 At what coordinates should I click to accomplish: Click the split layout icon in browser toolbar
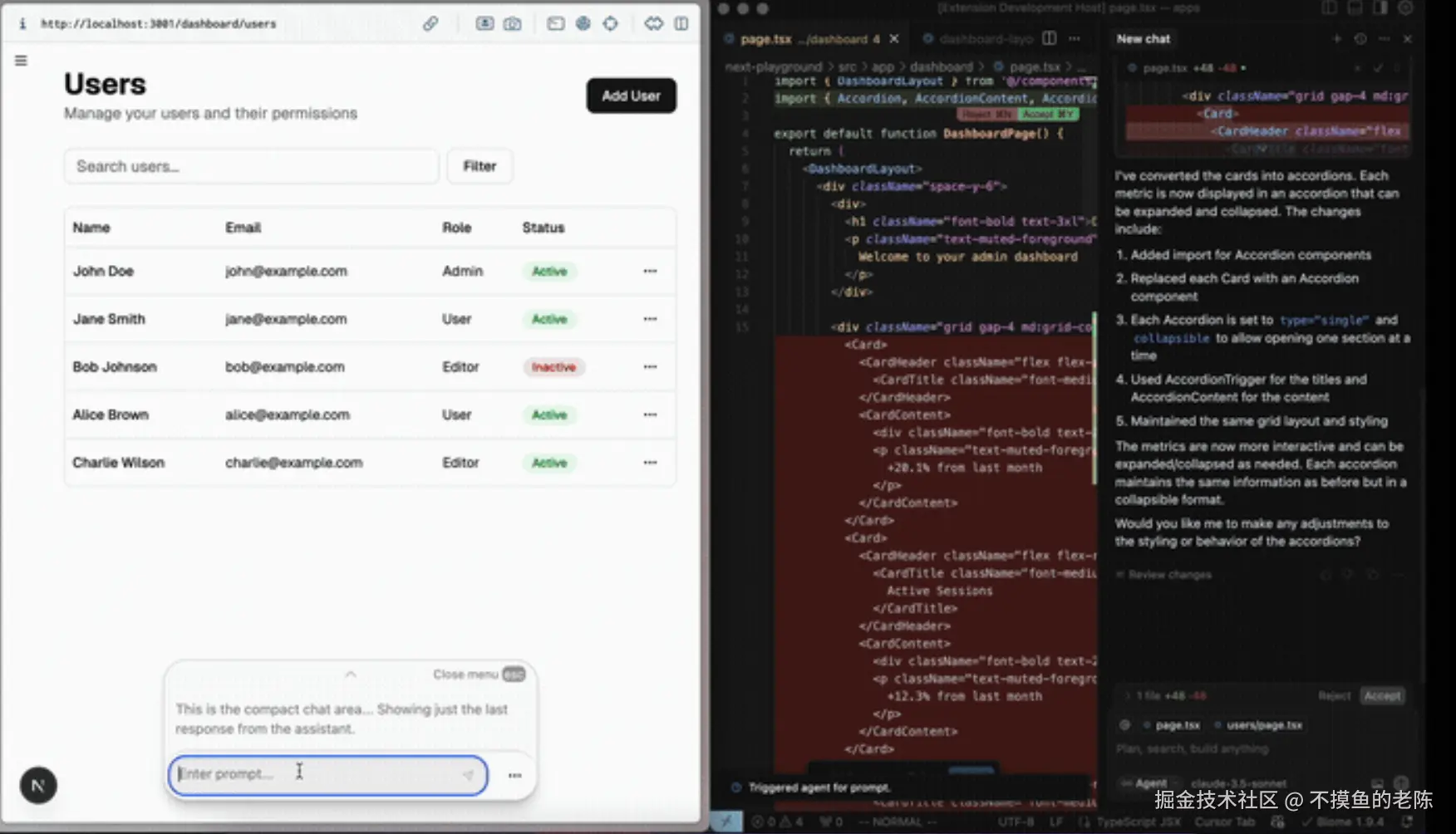(681, 23)
